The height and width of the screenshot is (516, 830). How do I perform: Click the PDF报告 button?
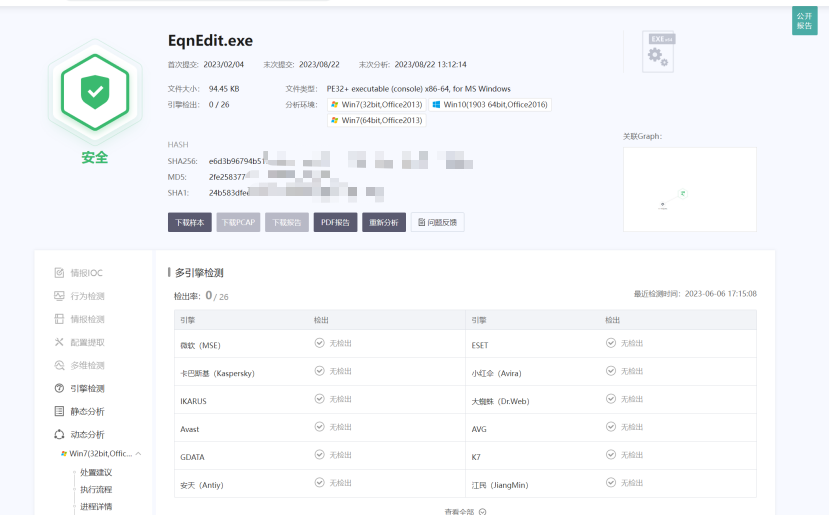pyautogui.click(x=336, y=222)
